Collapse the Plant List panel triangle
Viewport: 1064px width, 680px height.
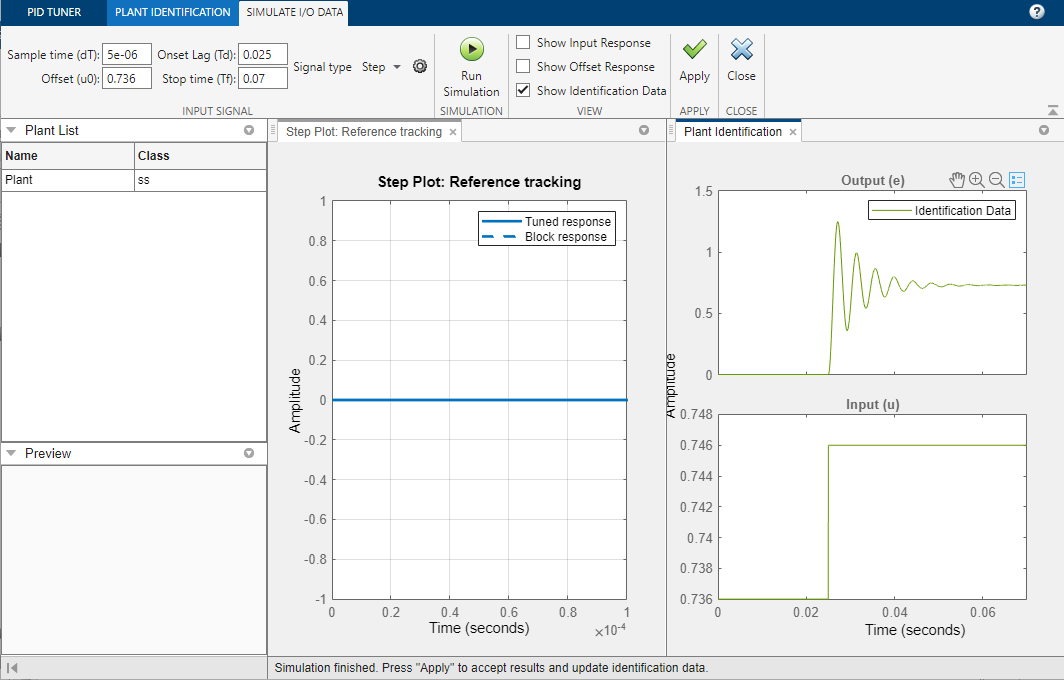[11, 130]
